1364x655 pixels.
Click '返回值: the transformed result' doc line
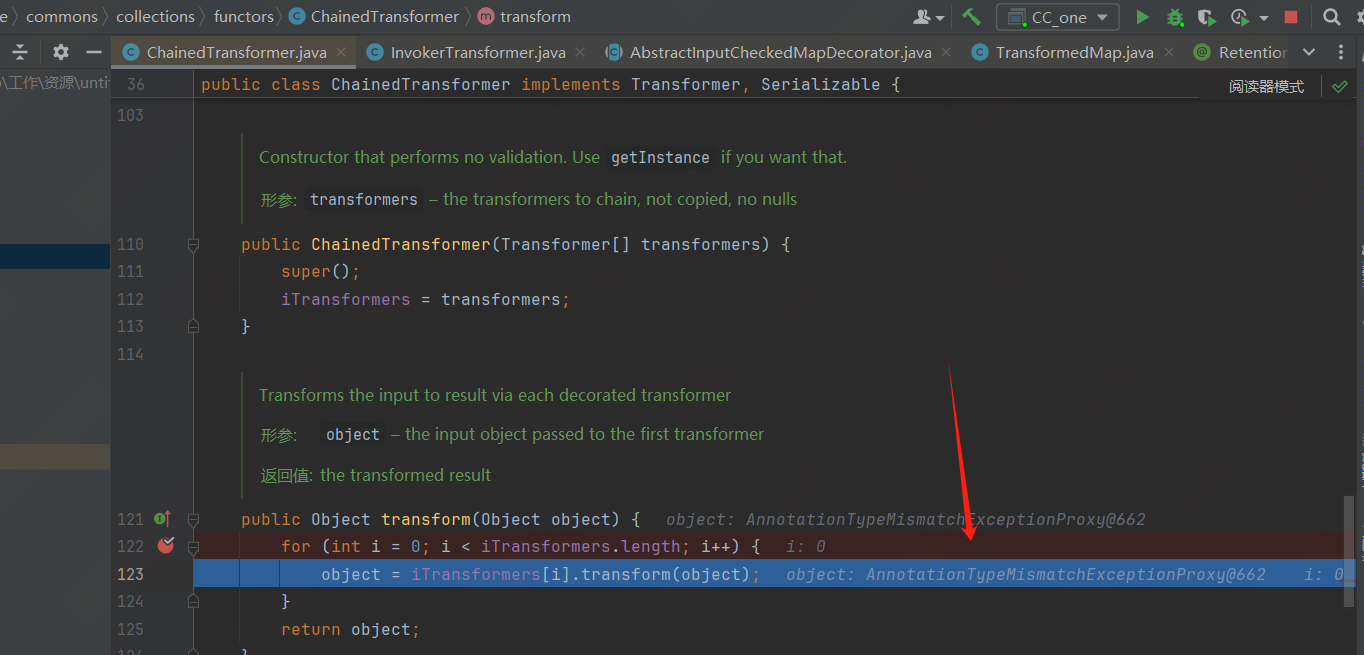click(376, 475)
